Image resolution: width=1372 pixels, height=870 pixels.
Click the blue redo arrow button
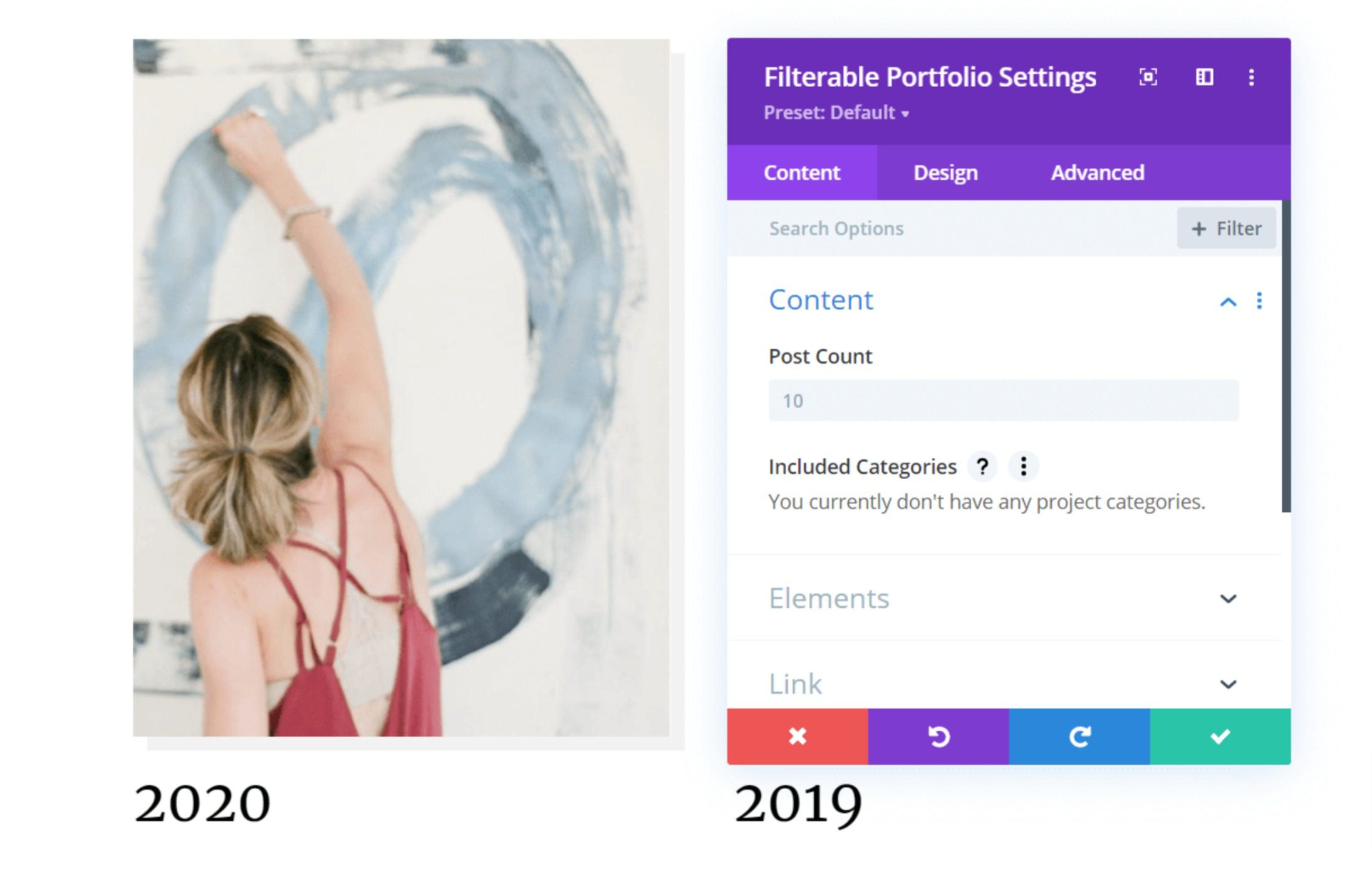pos(1079,737)
